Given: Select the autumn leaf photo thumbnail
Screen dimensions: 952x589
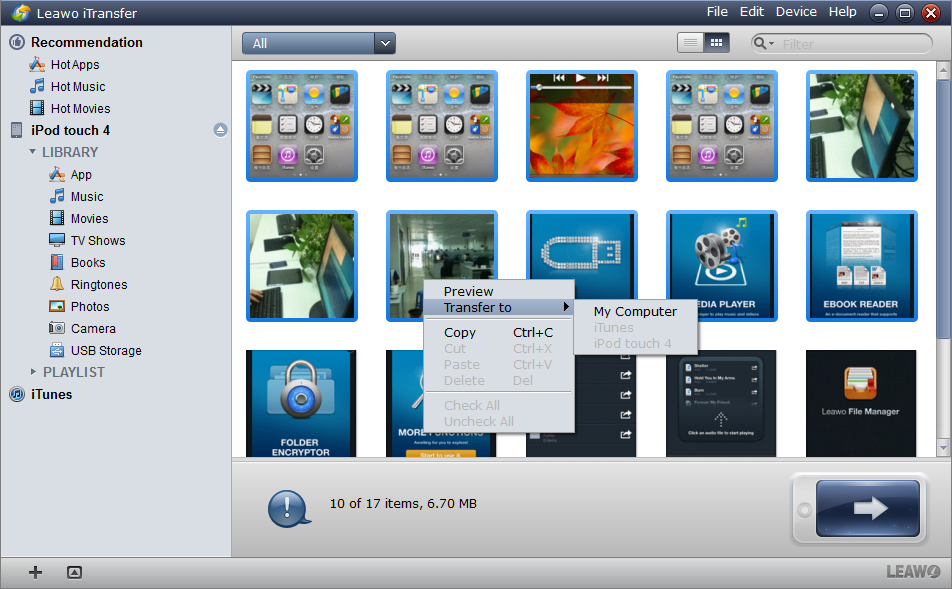Looking at the screenshot, I should click(x=582, y=126).
